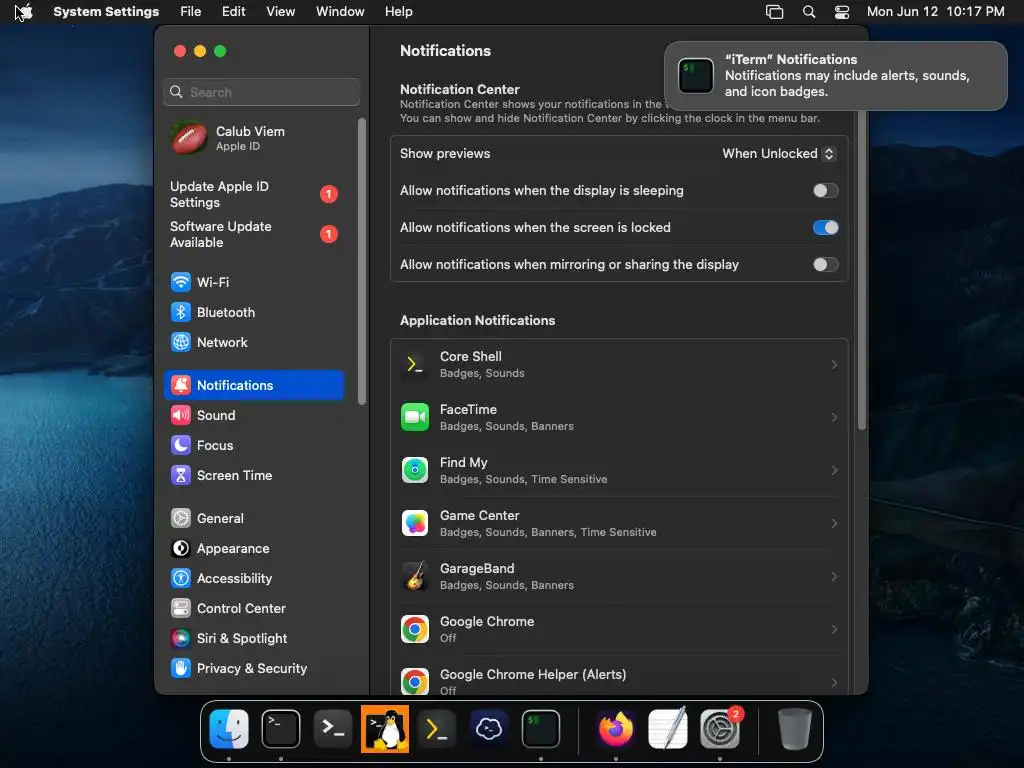
Task: Open System Settings from the Dock
Action: click(x=720, y=729)
